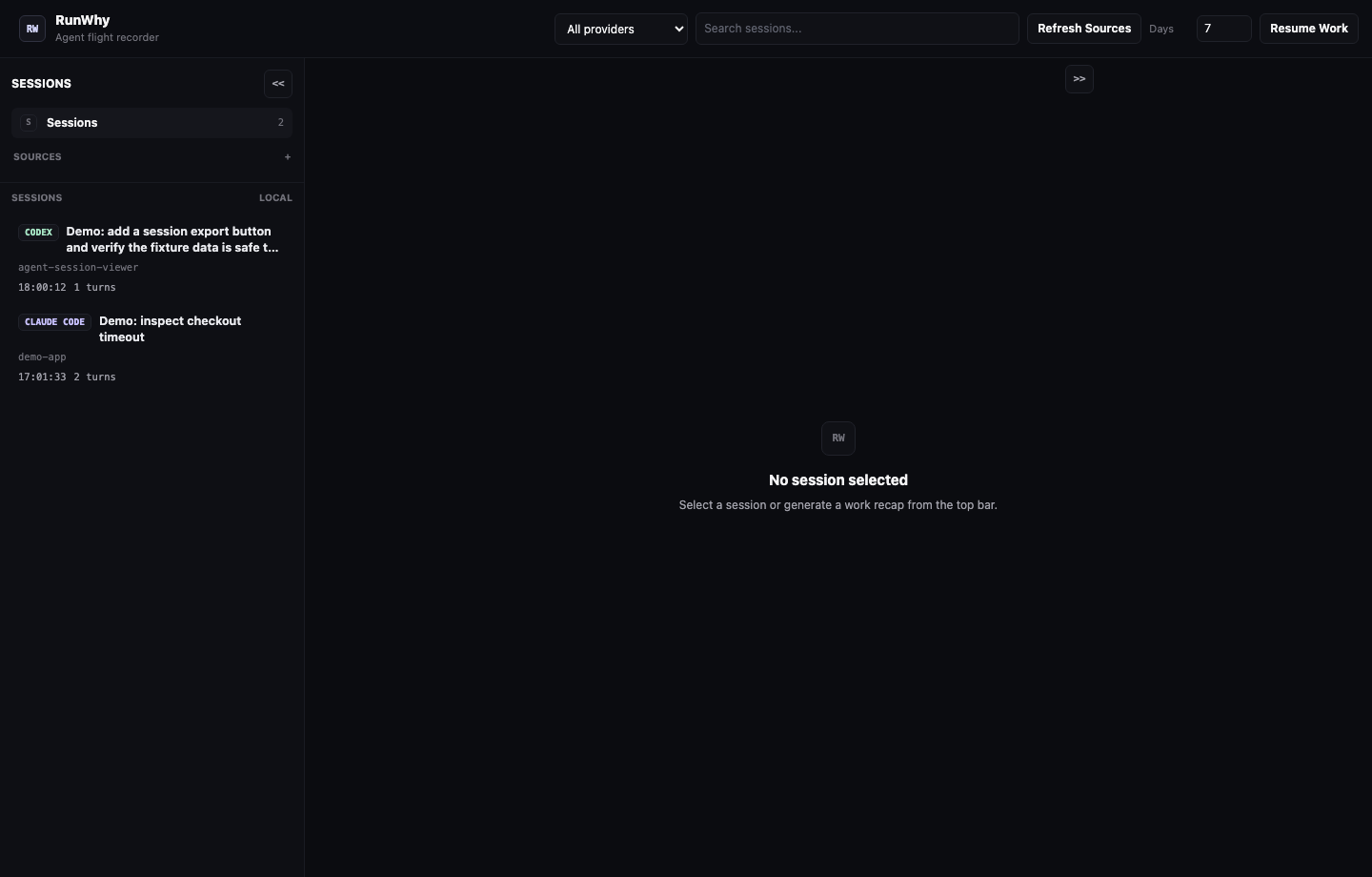
Task: Click the RunWhy RW logo icon
Action: pos(31,29)
